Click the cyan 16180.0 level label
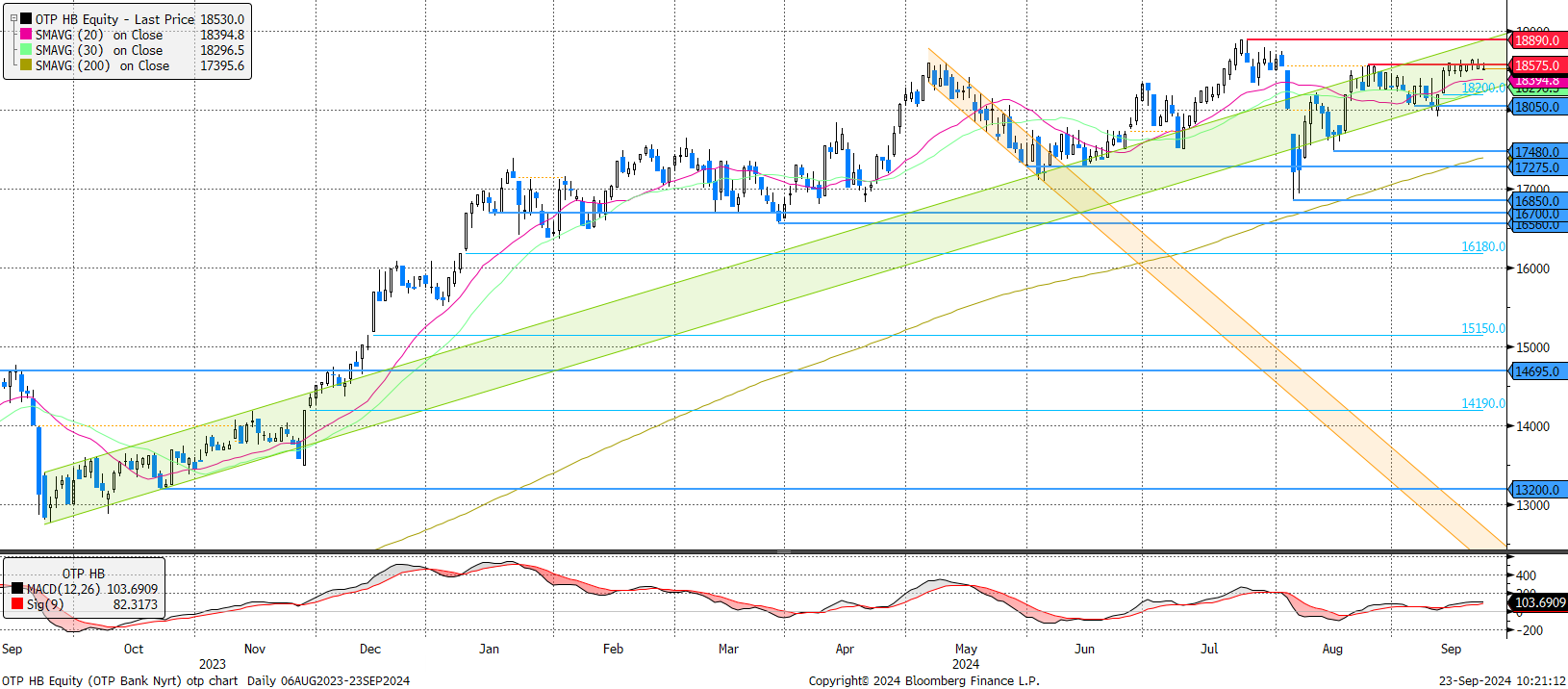This screenshot has width=1568, height=689. (1483, 246)
